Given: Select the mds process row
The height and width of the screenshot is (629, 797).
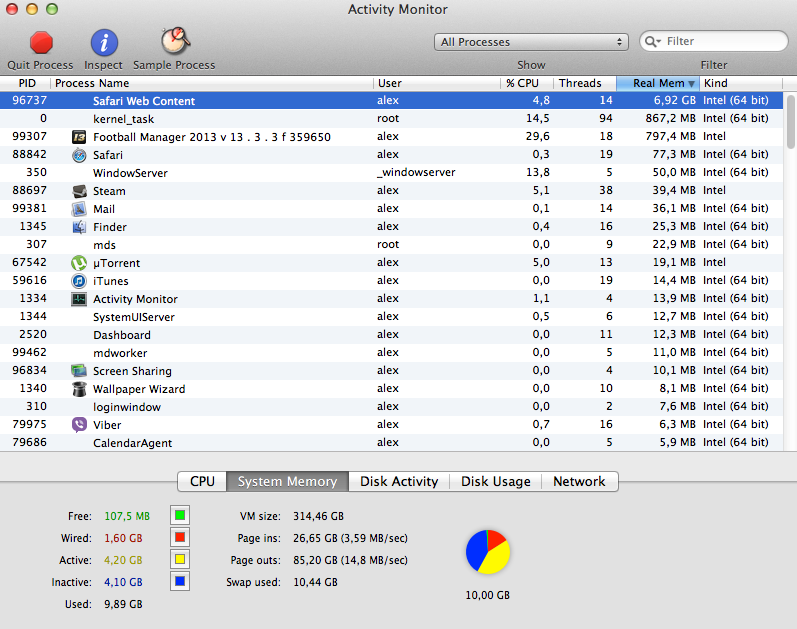Looking at the screenshot, I should point(391,245).
